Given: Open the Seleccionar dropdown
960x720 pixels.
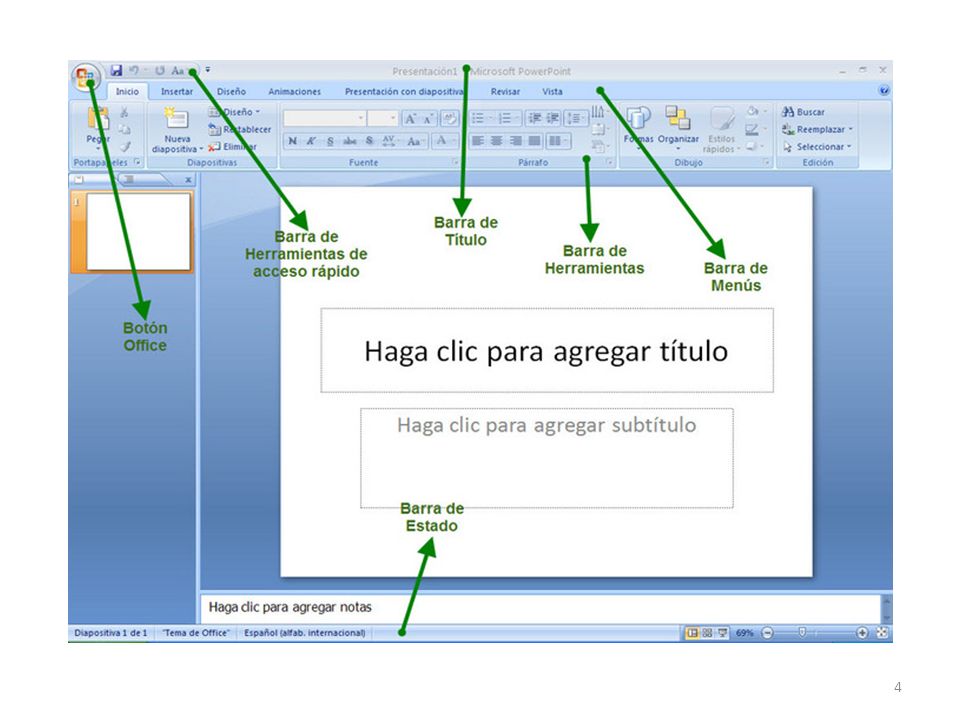Looking at the screenshot, I should [817, 147].
